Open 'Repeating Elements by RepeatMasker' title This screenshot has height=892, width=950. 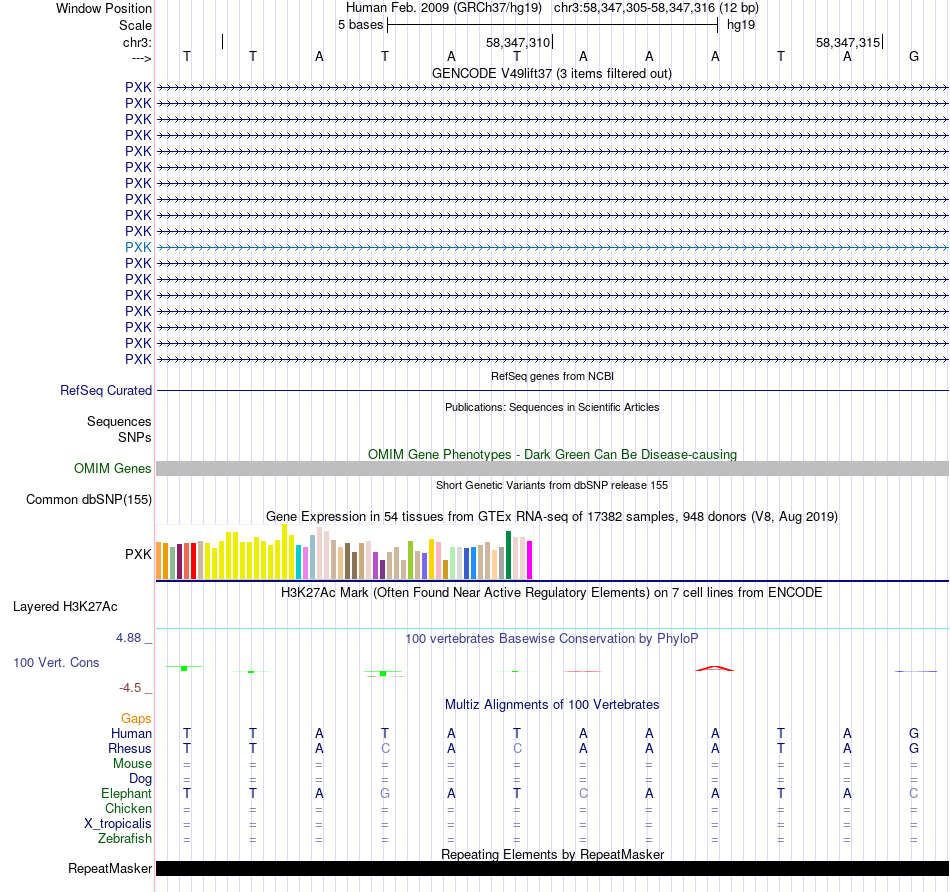[552, 854]
